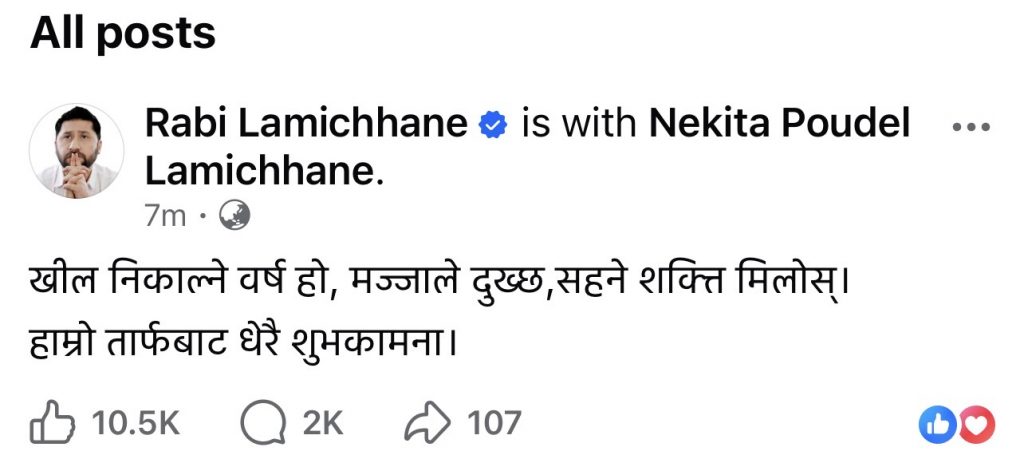Screen dimensions: 1024x459
Task: Click the 7m post timestamp
Action: click(x=165, y=215)
